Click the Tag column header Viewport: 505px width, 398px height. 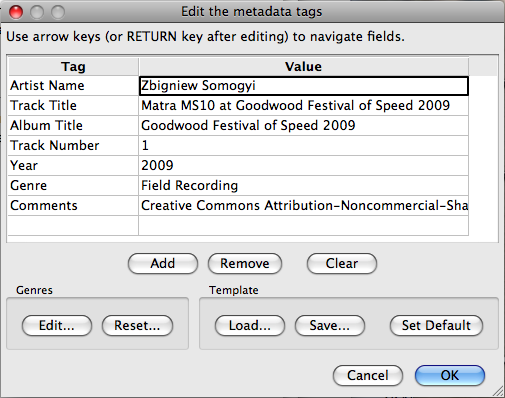click(73, 67)
